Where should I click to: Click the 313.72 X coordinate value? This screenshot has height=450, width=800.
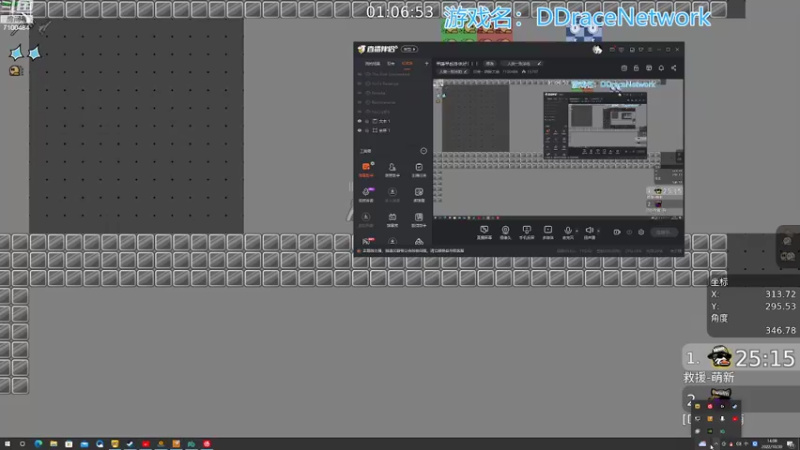[x=780, y=294]
